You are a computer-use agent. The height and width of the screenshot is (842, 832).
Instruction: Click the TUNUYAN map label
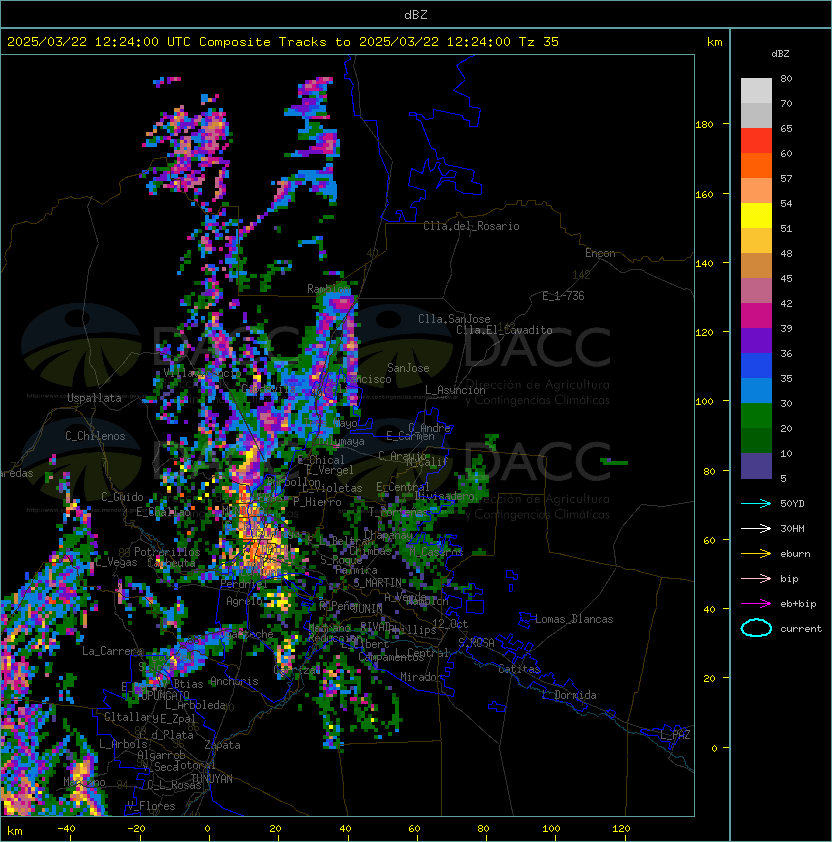click(x=212, y=779)
